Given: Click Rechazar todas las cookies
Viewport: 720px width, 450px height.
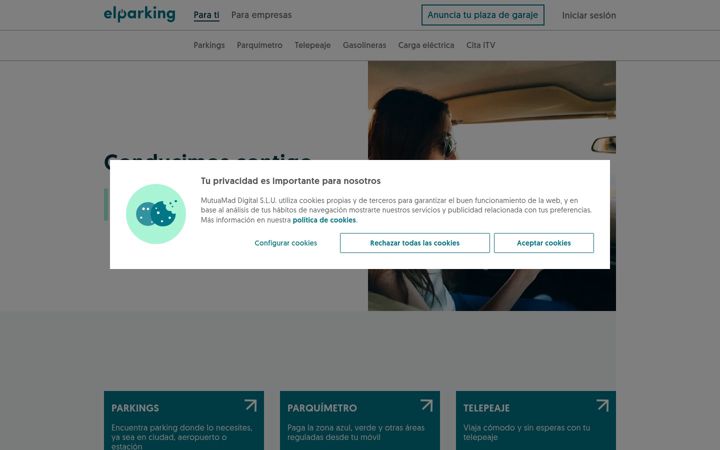Looking at the screenshot, I should [415, 243].
